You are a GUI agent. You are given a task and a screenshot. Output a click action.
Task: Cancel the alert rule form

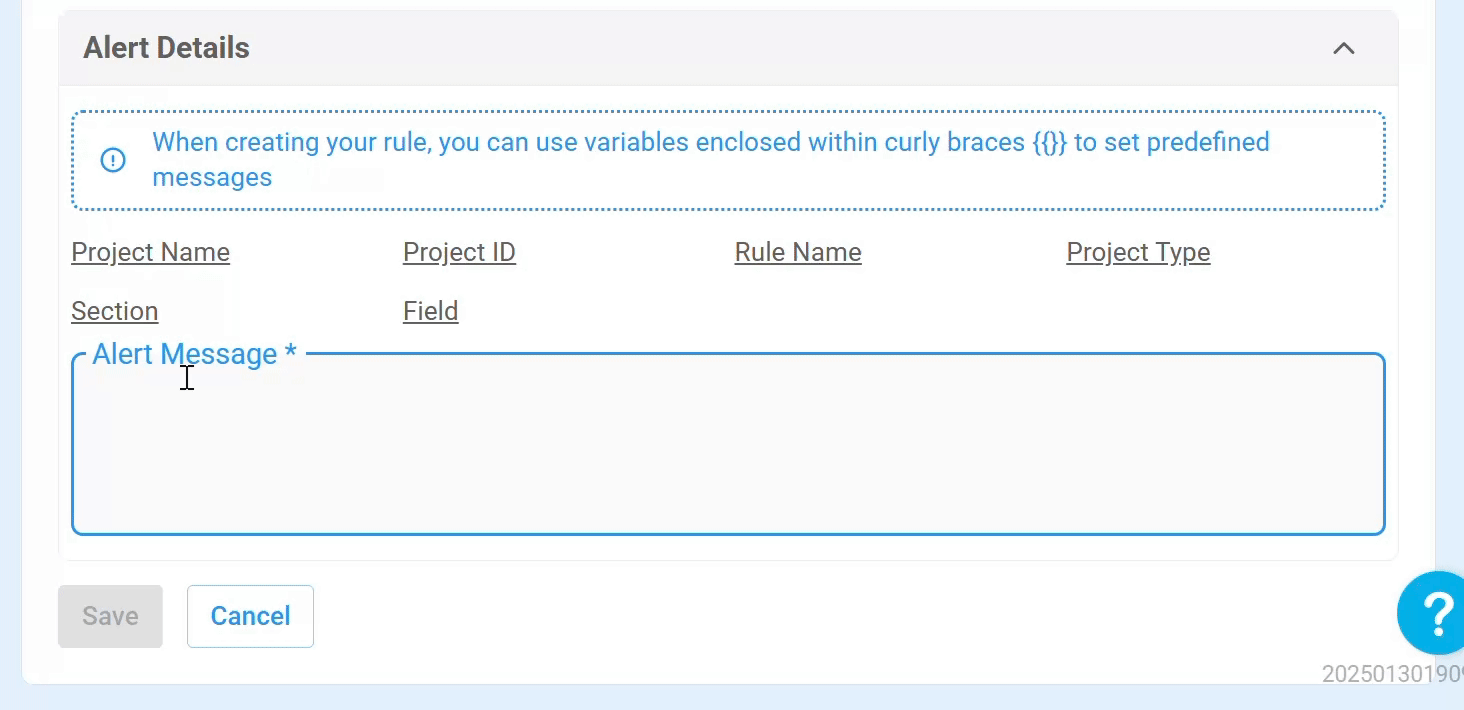(250, 616)
